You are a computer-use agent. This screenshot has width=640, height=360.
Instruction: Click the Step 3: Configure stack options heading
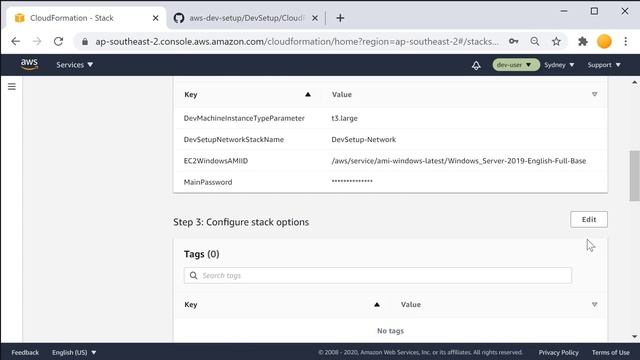(241, 222)
